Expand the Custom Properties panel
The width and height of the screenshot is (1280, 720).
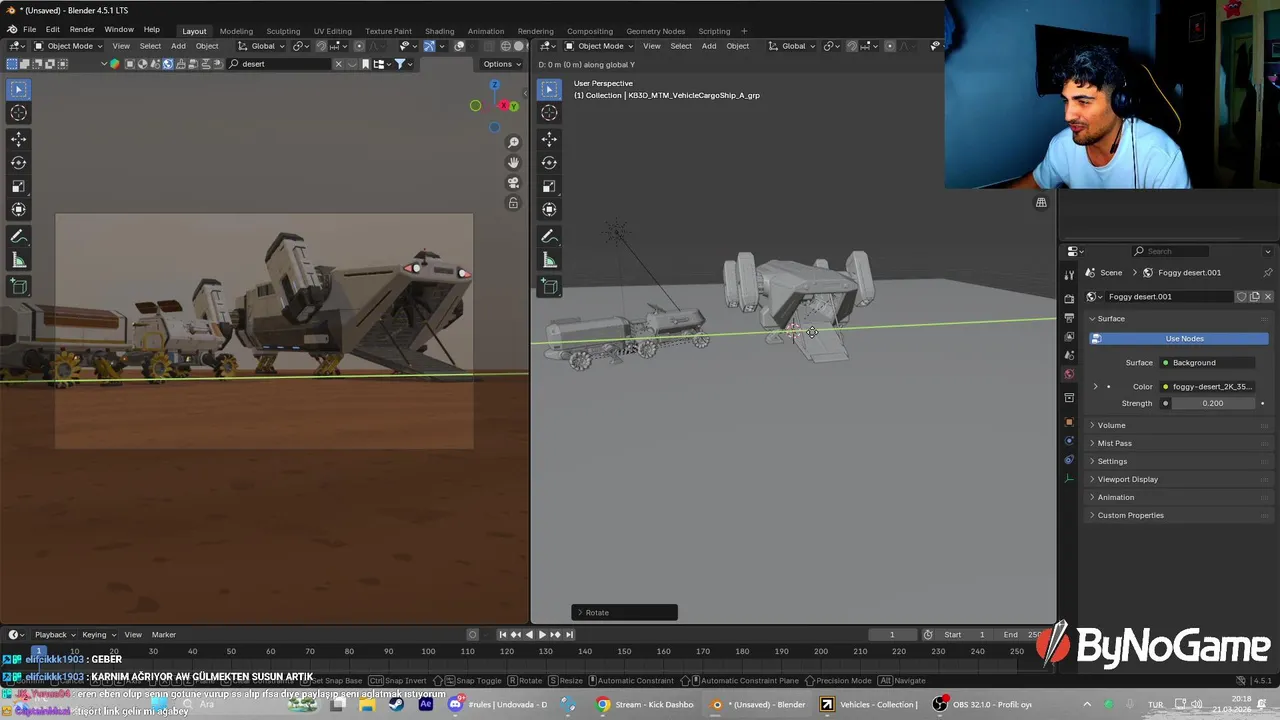pyautogui.click(x=1130, y=515)
